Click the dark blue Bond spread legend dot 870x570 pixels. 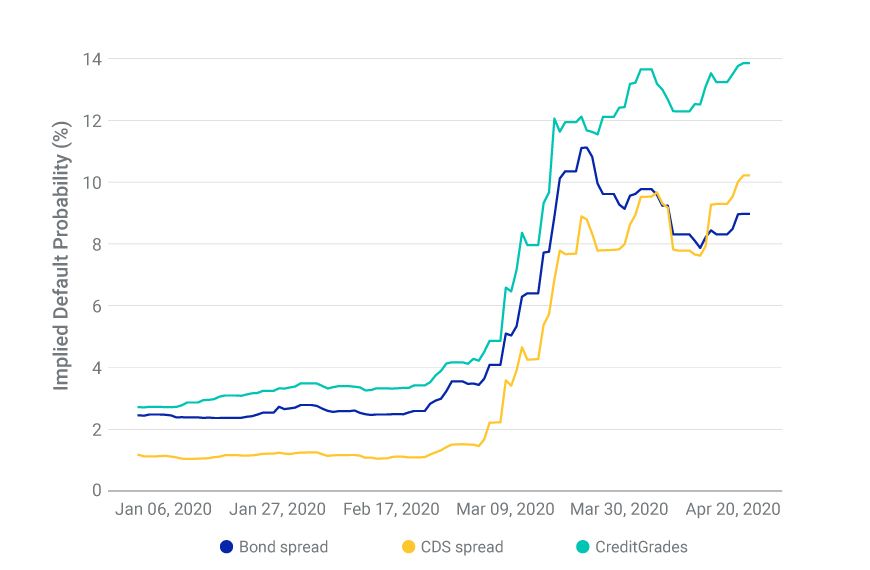pos(226,547)
